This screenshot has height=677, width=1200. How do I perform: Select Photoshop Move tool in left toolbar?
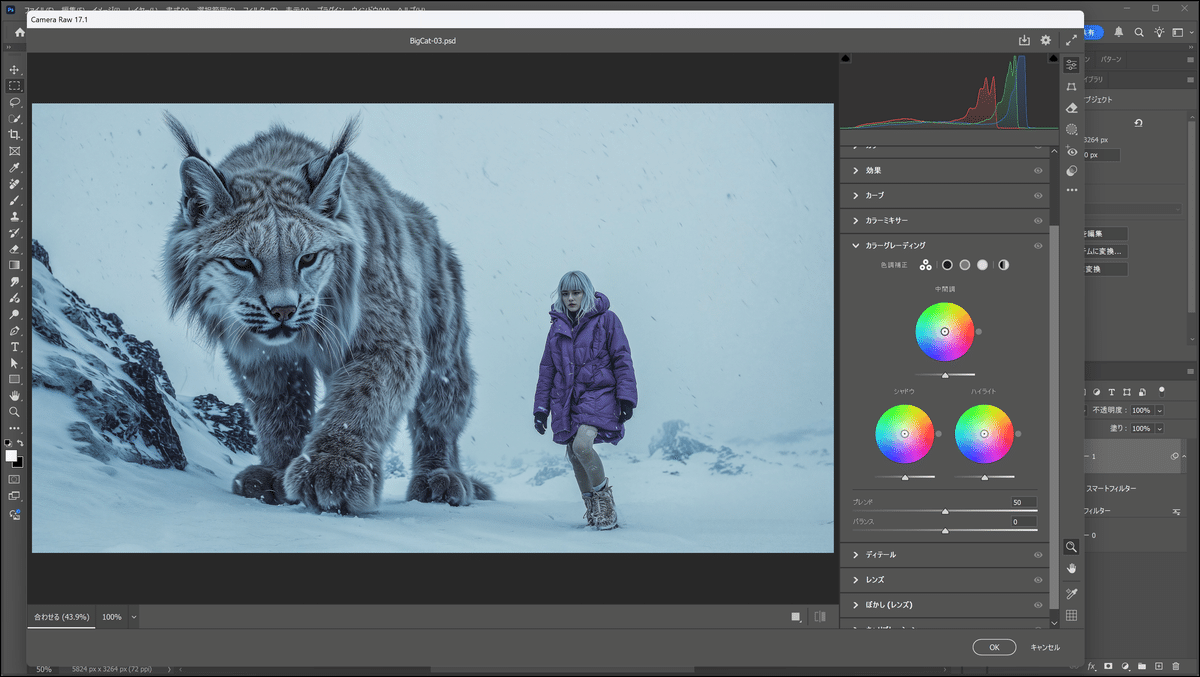14,70
